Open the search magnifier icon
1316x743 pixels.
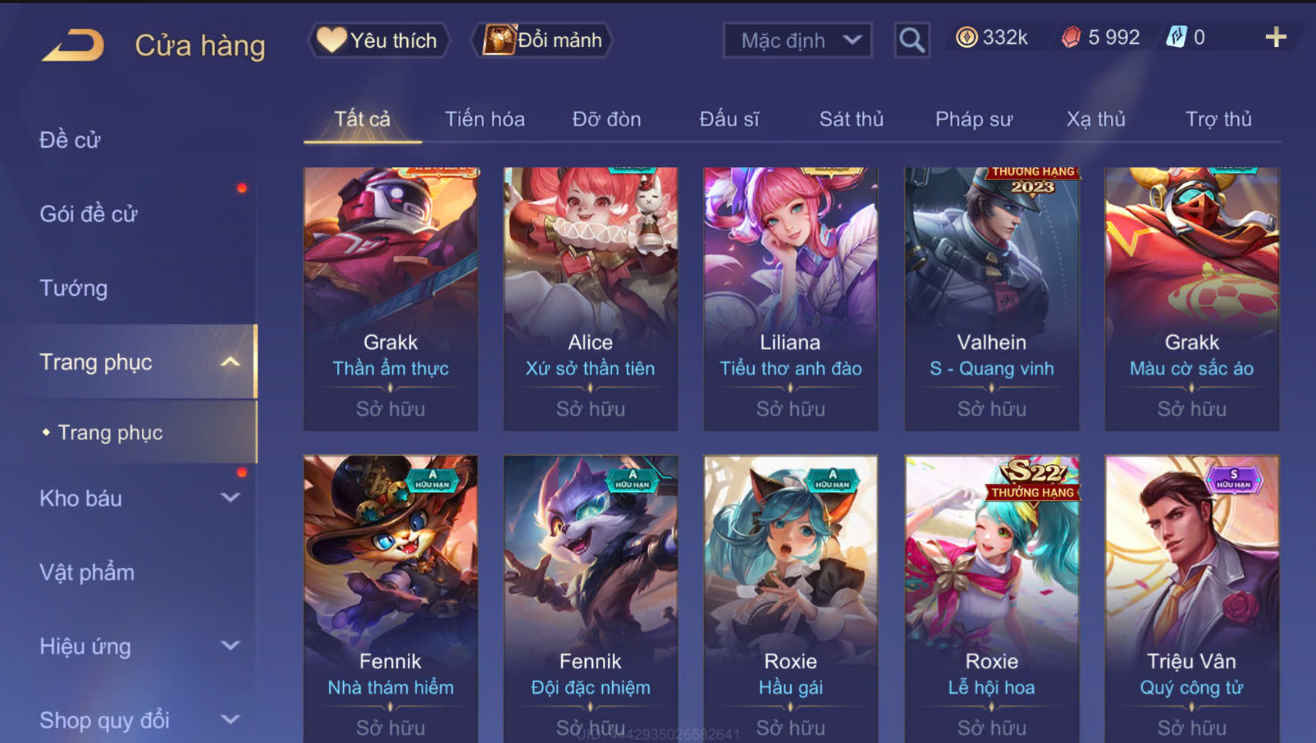coord(911,40)
